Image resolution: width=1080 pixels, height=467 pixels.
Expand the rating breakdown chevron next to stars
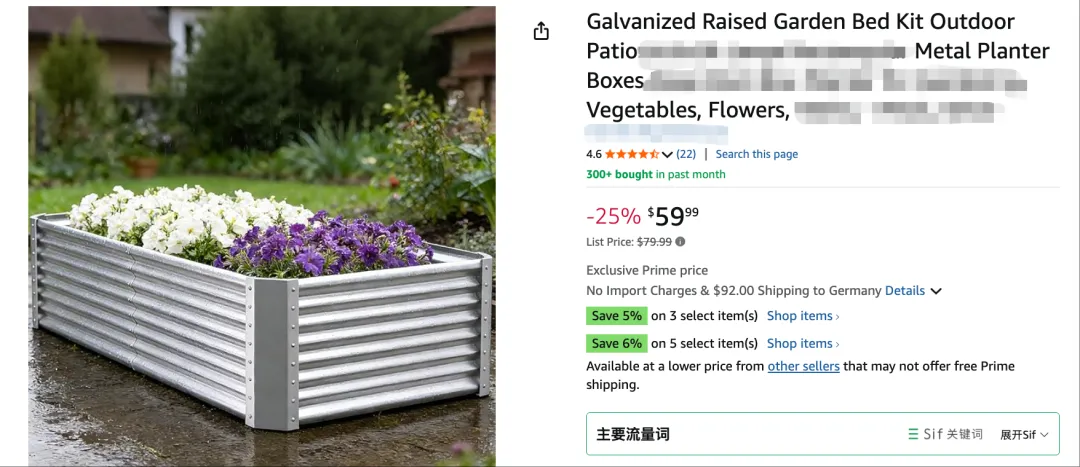(x=667, y=155)
